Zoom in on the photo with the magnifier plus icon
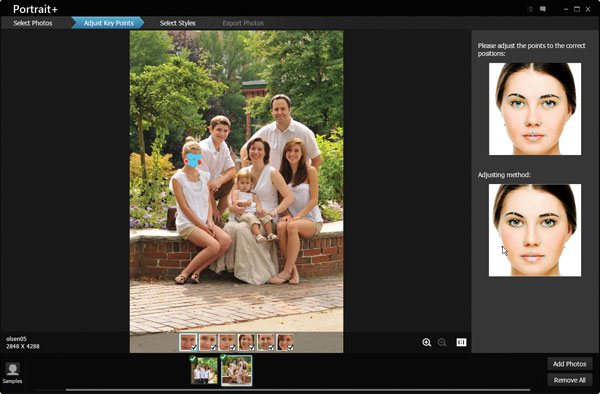This screenshot has width=600, height=394. [426, 342]
